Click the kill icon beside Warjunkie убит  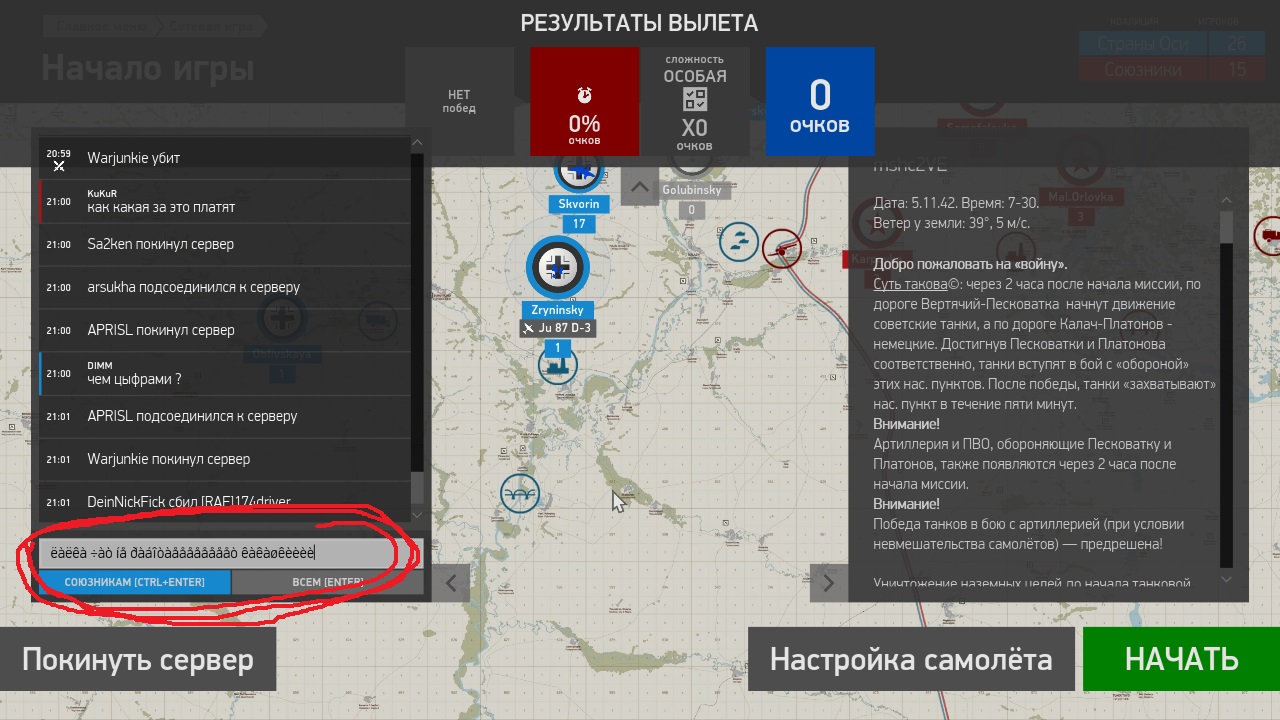[x=59, y=167]
